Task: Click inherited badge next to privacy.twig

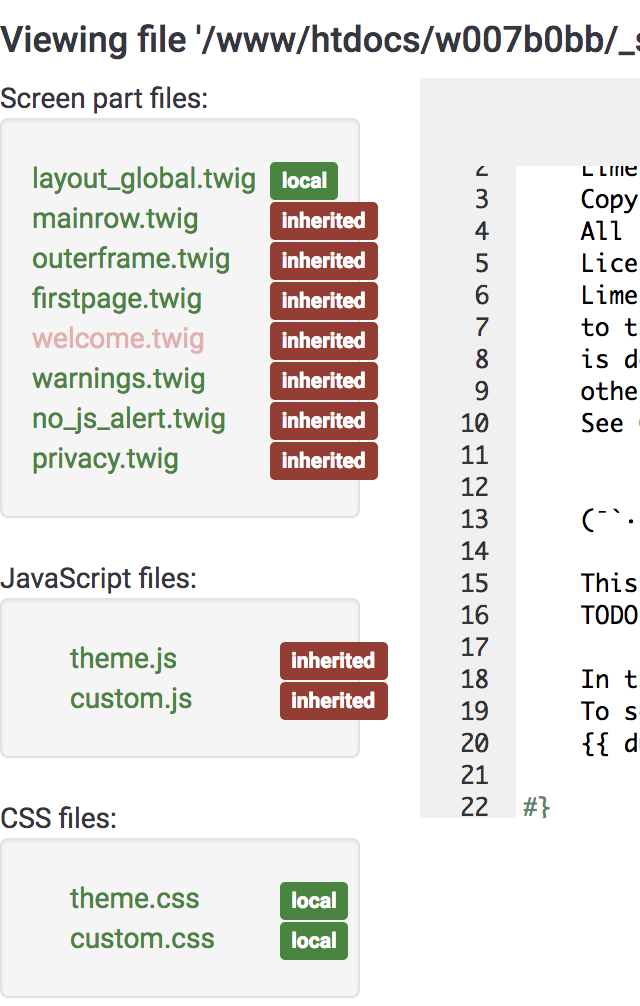Action: click(x=324, y=461)
